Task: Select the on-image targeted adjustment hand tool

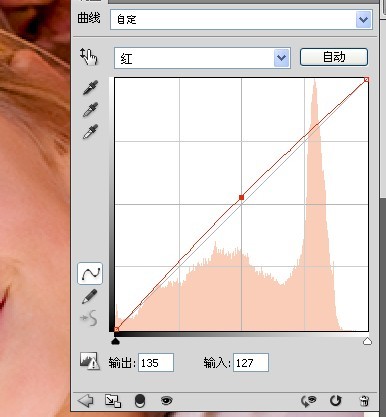Action: (x=89, y=56)
